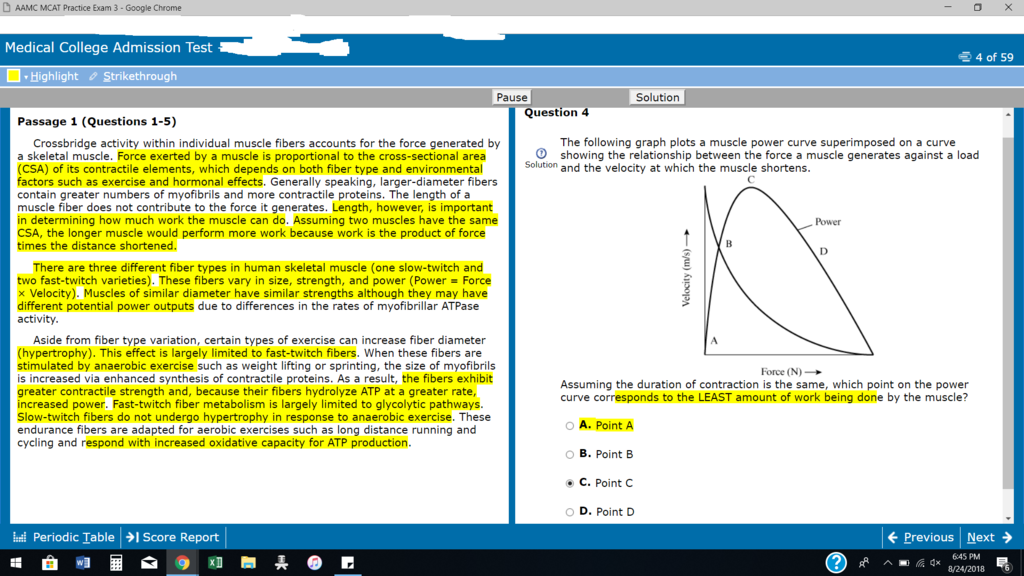Open the Mail app from the taskbar
This screenshot has width=1024, height=576.
(x=150, y=563)
